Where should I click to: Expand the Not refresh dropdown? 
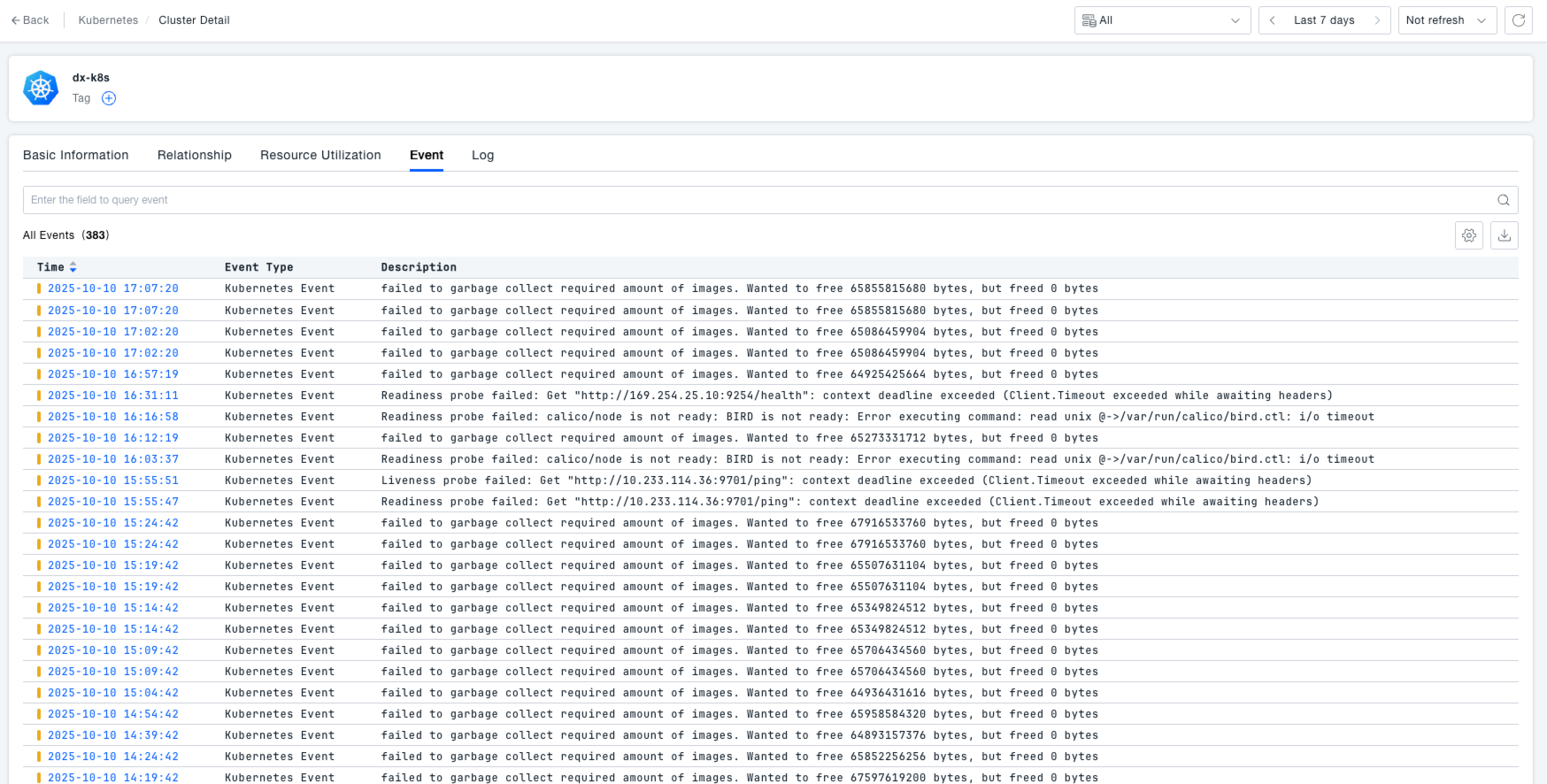pyautogui.click(x=1446, y=20)
